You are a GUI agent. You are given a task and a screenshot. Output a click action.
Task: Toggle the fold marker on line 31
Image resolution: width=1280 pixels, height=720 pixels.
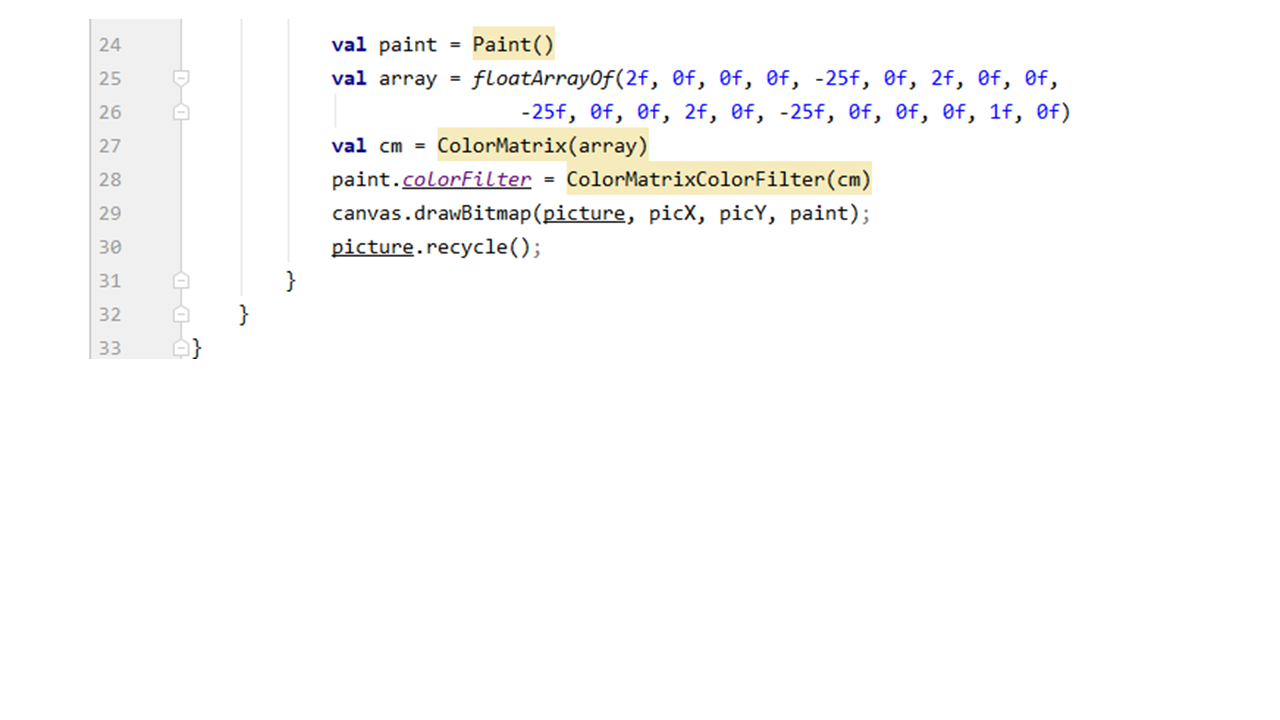(x=181, y=280)
